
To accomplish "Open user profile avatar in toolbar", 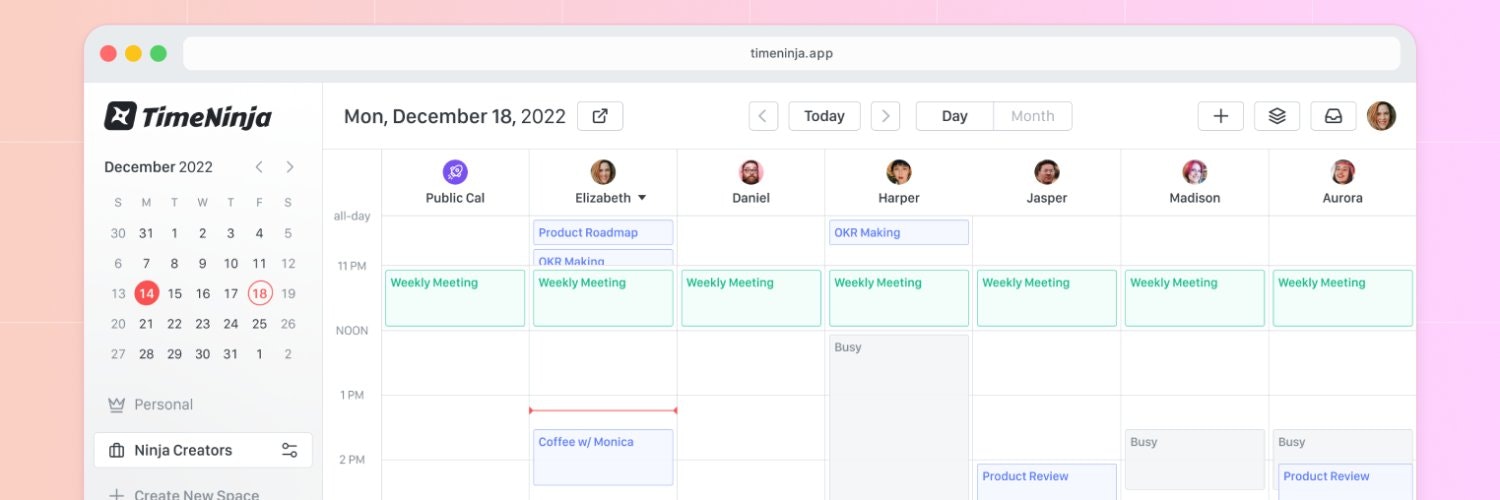I will [x=1381, y=116].
